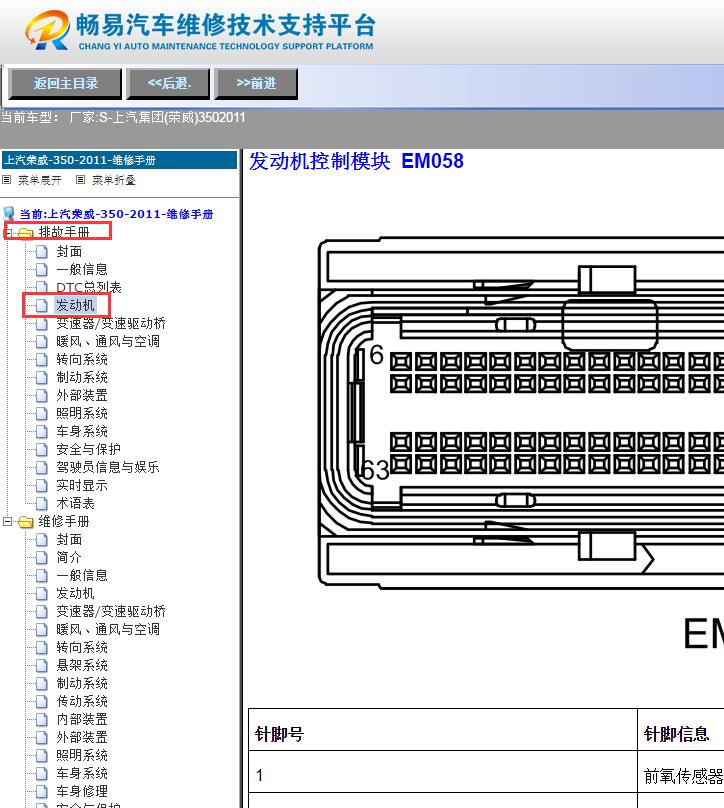
Task: Open 照明系统 under 排故手册
Action: (x=82, y=413)
